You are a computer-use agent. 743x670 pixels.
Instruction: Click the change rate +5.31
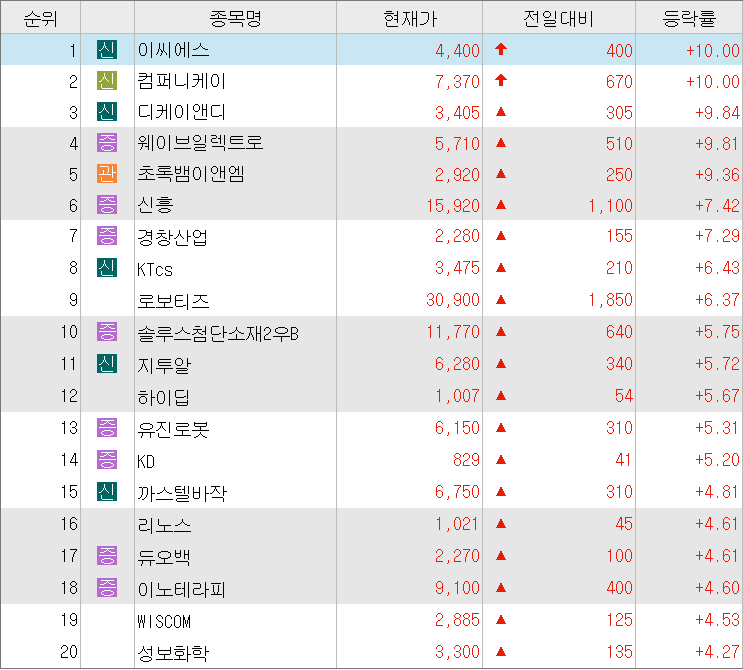717,427
